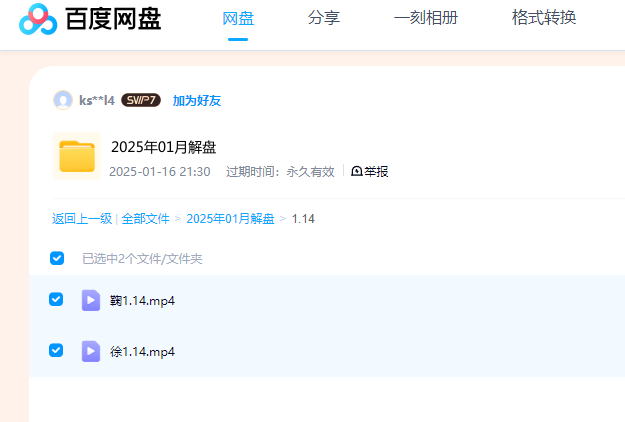Report this share with 举报
This screenshot has height=422, width=625.
pyautogui.click(x=369, y=172)
